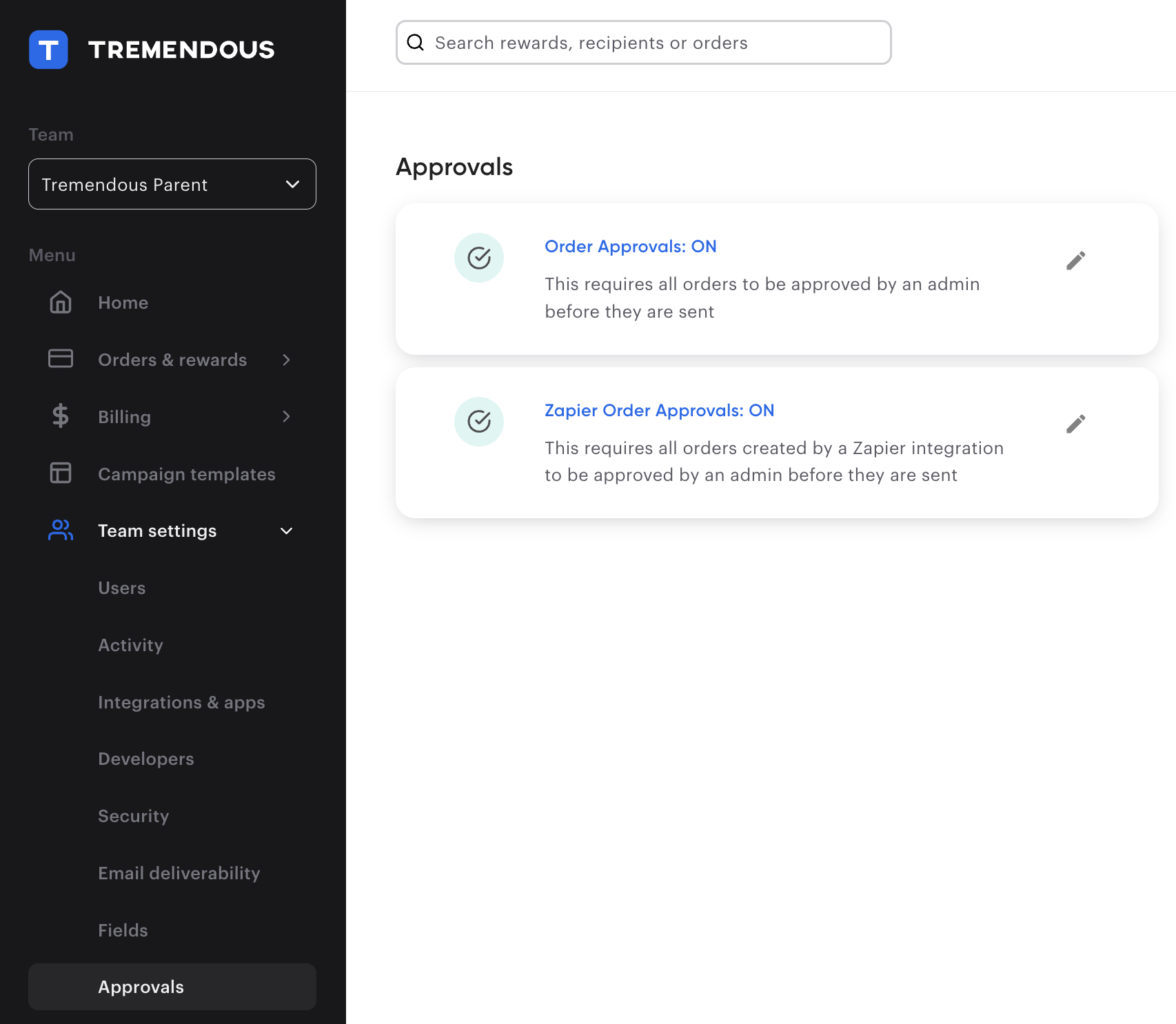Click the Team label above the dropdown
This screenshot has width=1176, height=1024.
pyautogui.click(x=51, y=134)
